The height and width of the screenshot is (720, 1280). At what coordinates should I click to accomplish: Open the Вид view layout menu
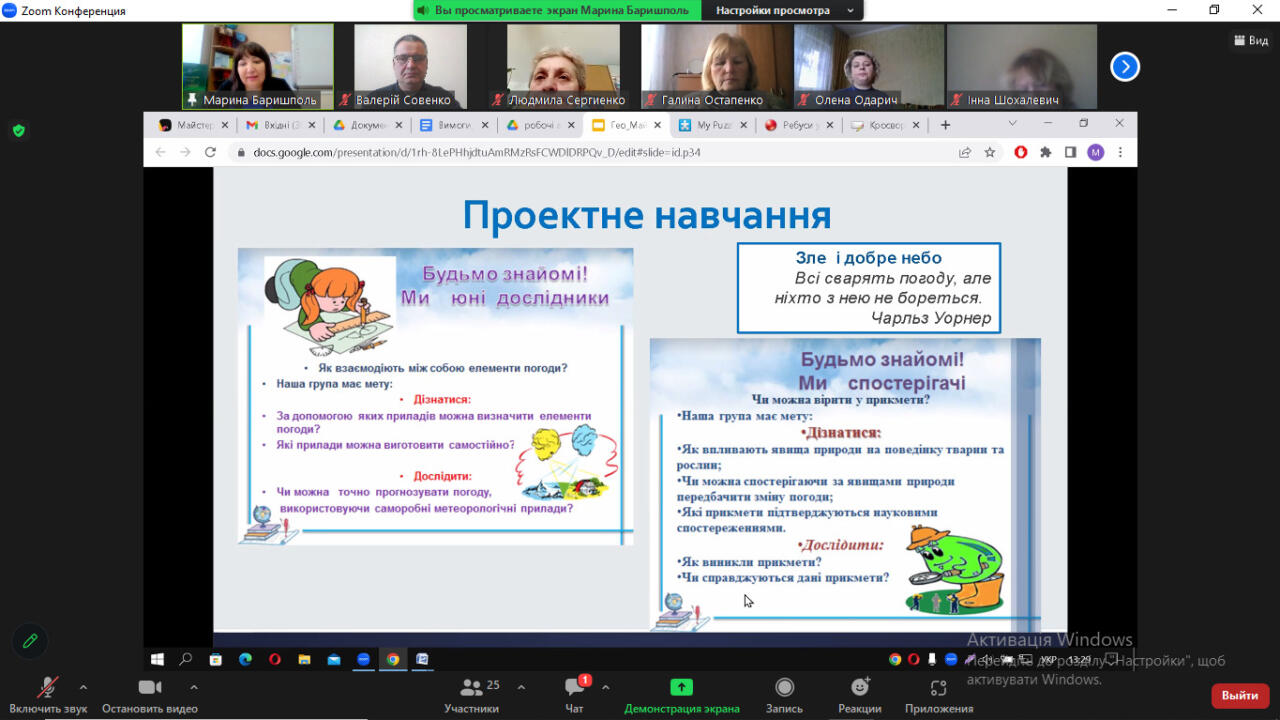tap(1251, 40)
